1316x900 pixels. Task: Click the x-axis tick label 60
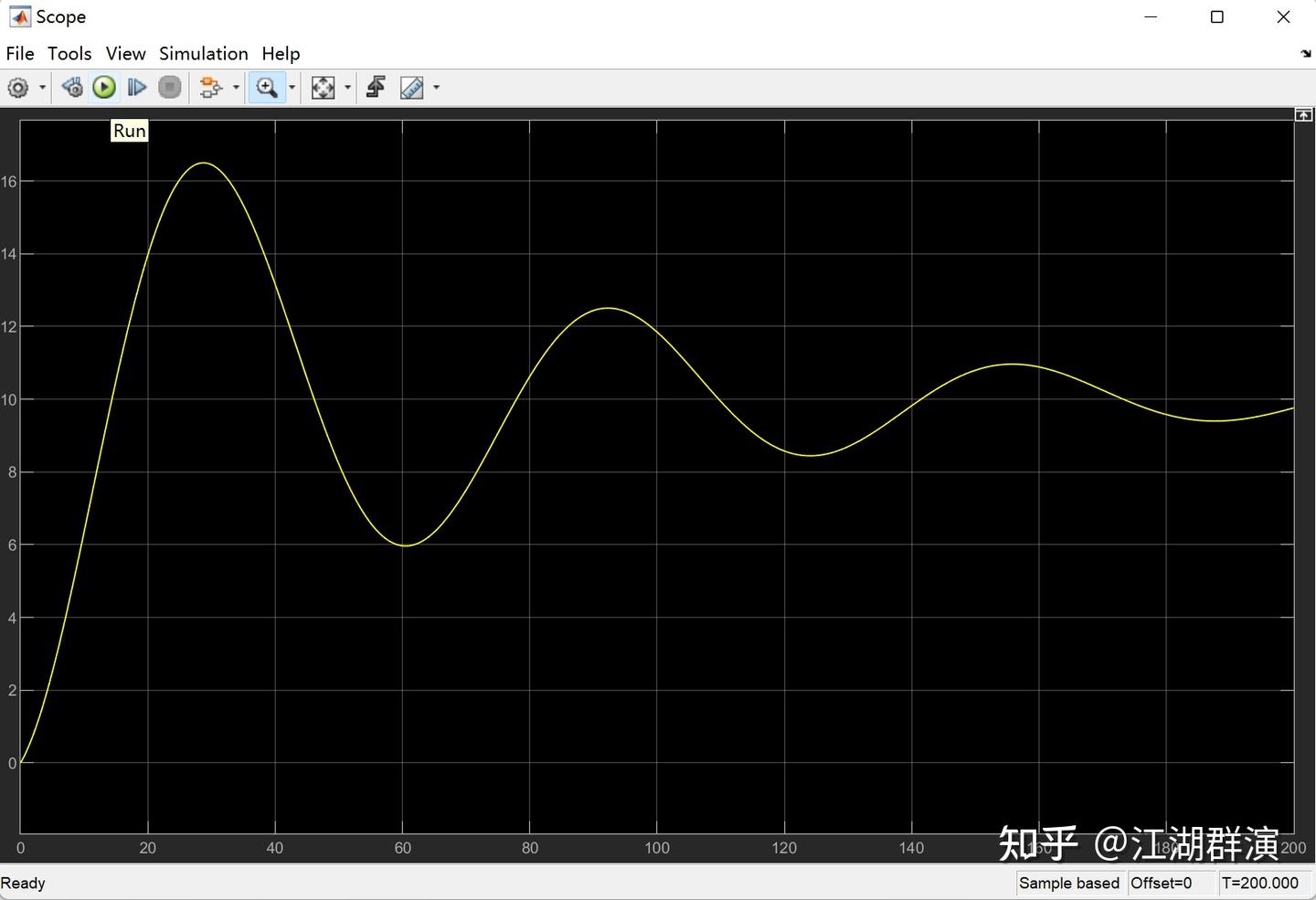click(403, 848)
